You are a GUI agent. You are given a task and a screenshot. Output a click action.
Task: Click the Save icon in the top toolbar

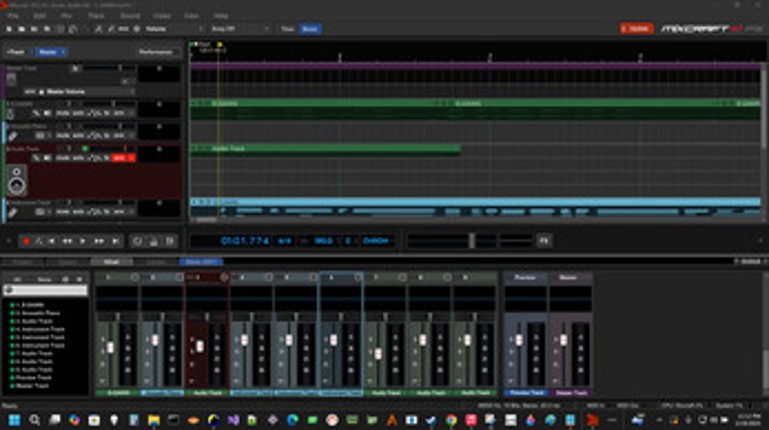33,29
